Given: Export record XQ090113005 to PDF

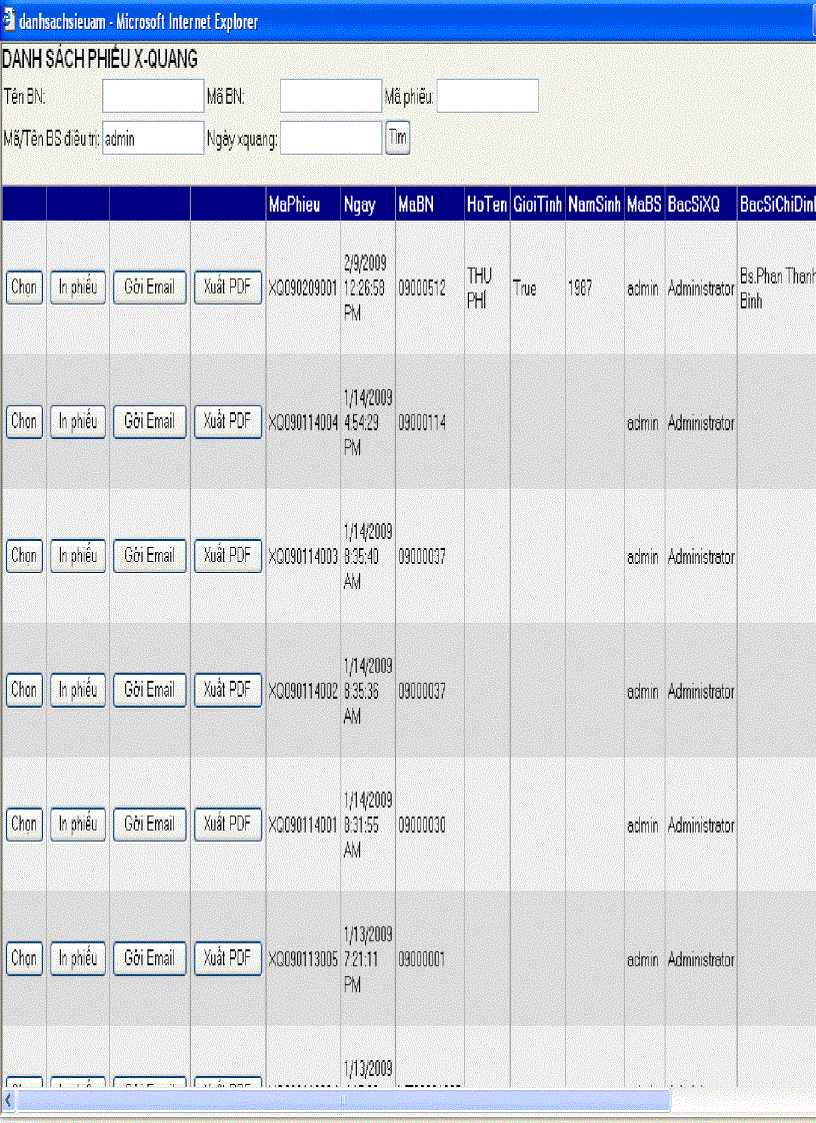Looking at the screenshot, I should click(x=227, y=959).
